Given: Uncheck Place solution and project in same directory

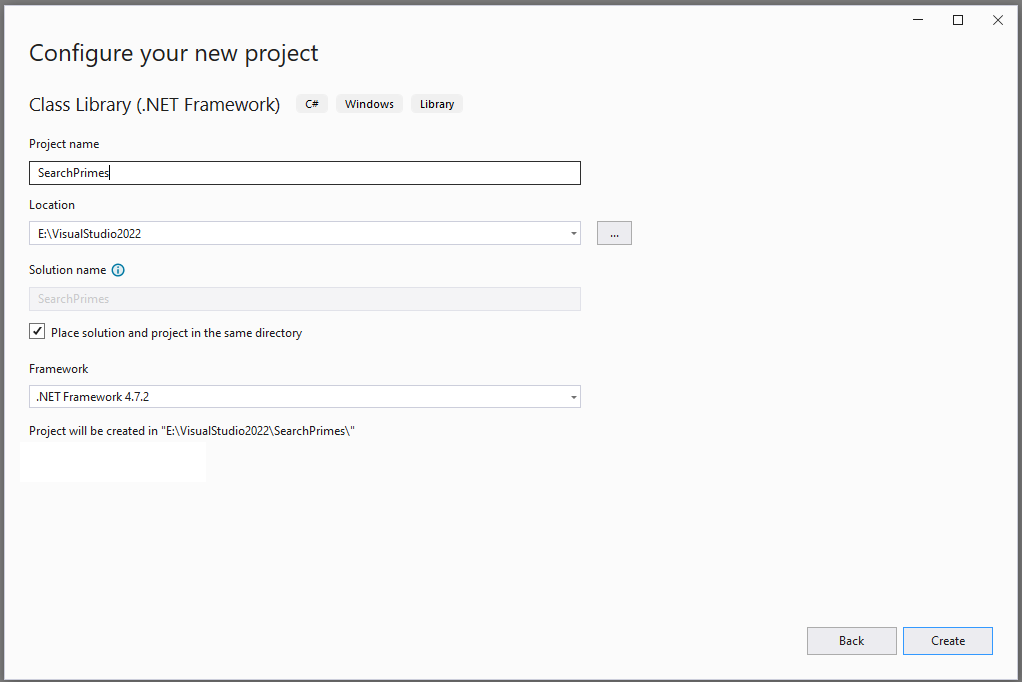Looking at the screenshot, I should click(x=37, y=331).
